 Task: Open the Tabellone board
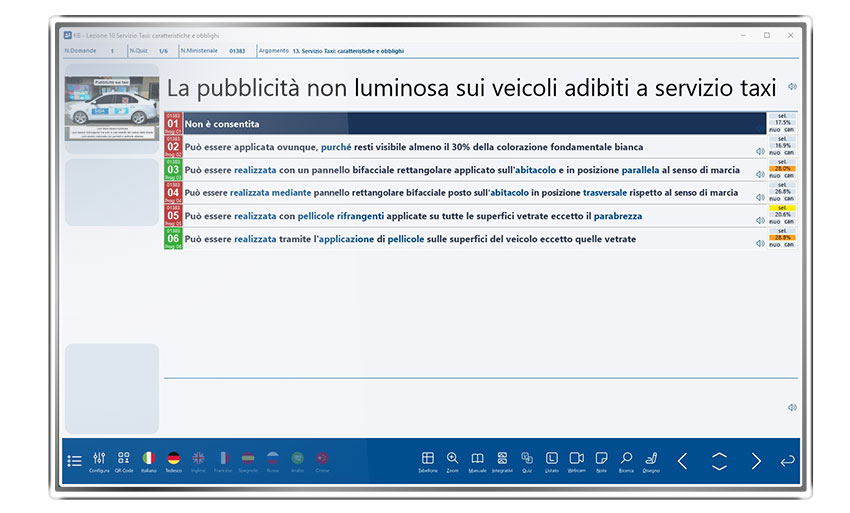[x=428, y=459]
